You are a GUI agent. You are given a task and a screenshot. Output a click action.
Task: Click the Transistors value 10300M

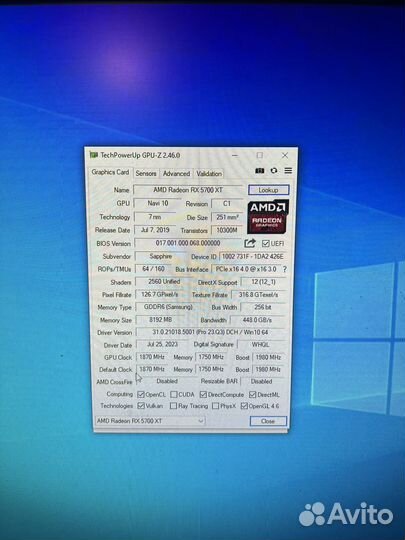click(227, 230)
